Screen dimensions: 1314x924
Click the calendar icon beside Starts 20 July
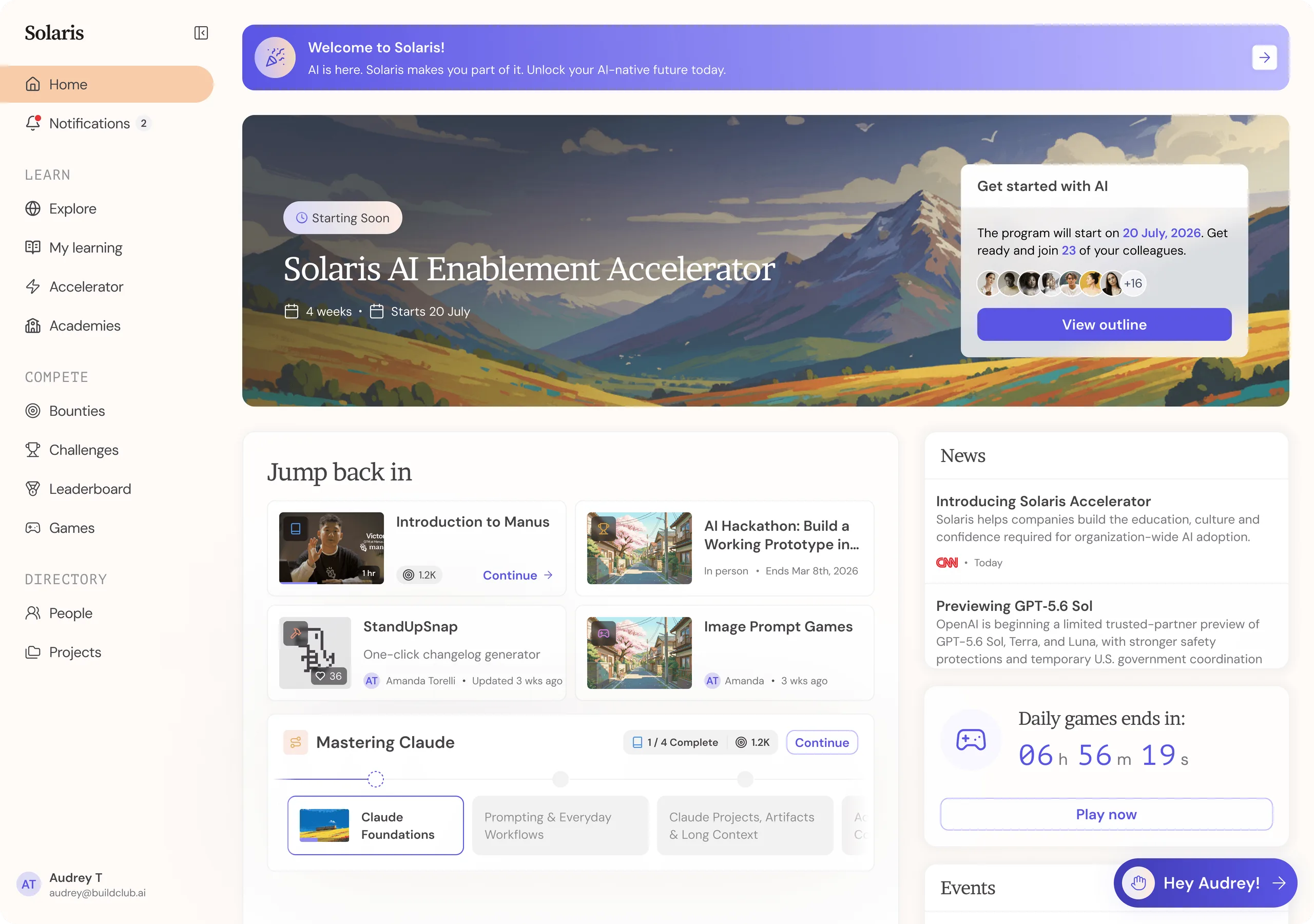click(376, 311)
